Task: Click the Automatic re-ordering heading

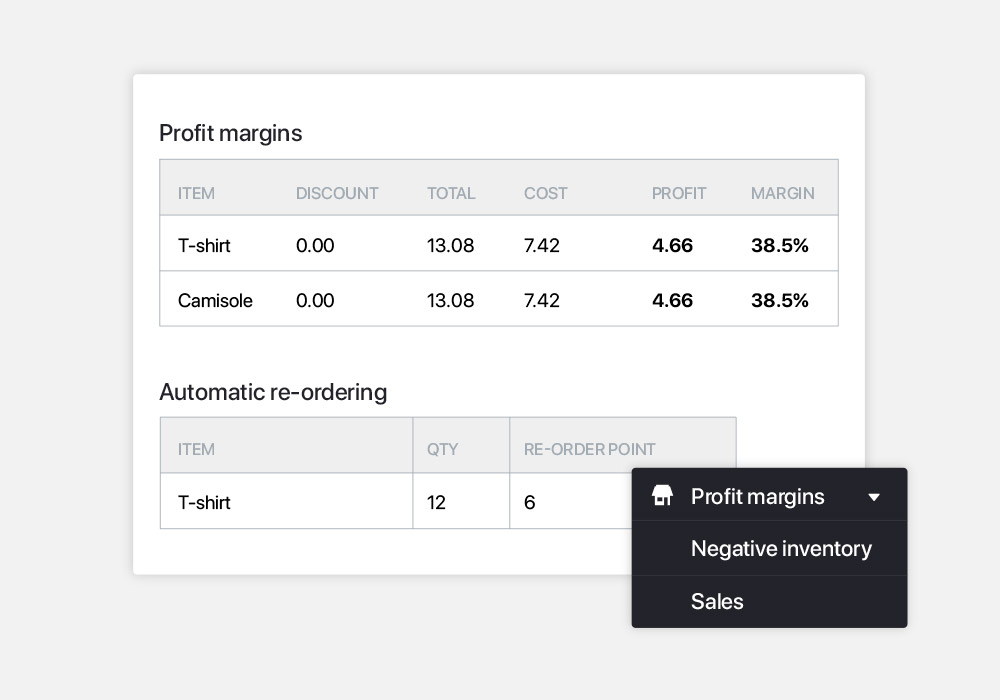Action: (x=273, y=391)
